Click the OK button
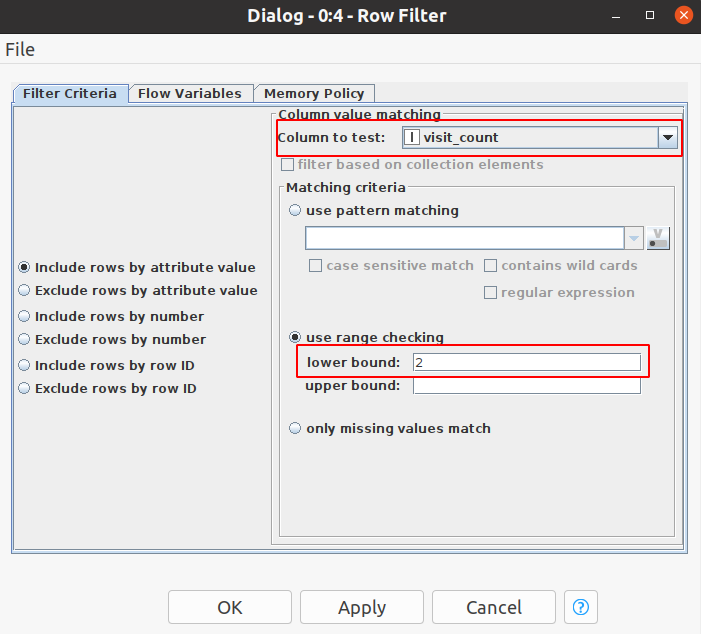 click(x=230, y=607)
